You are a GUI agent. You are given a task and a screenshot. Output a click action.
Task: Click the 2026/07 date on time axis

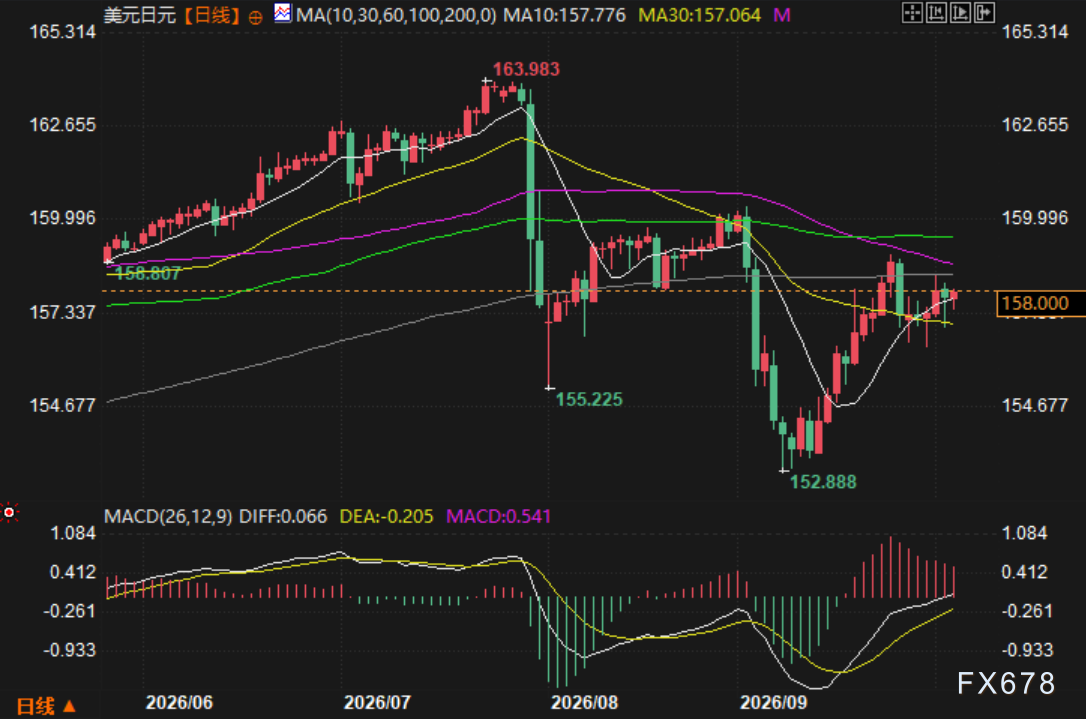377,703
